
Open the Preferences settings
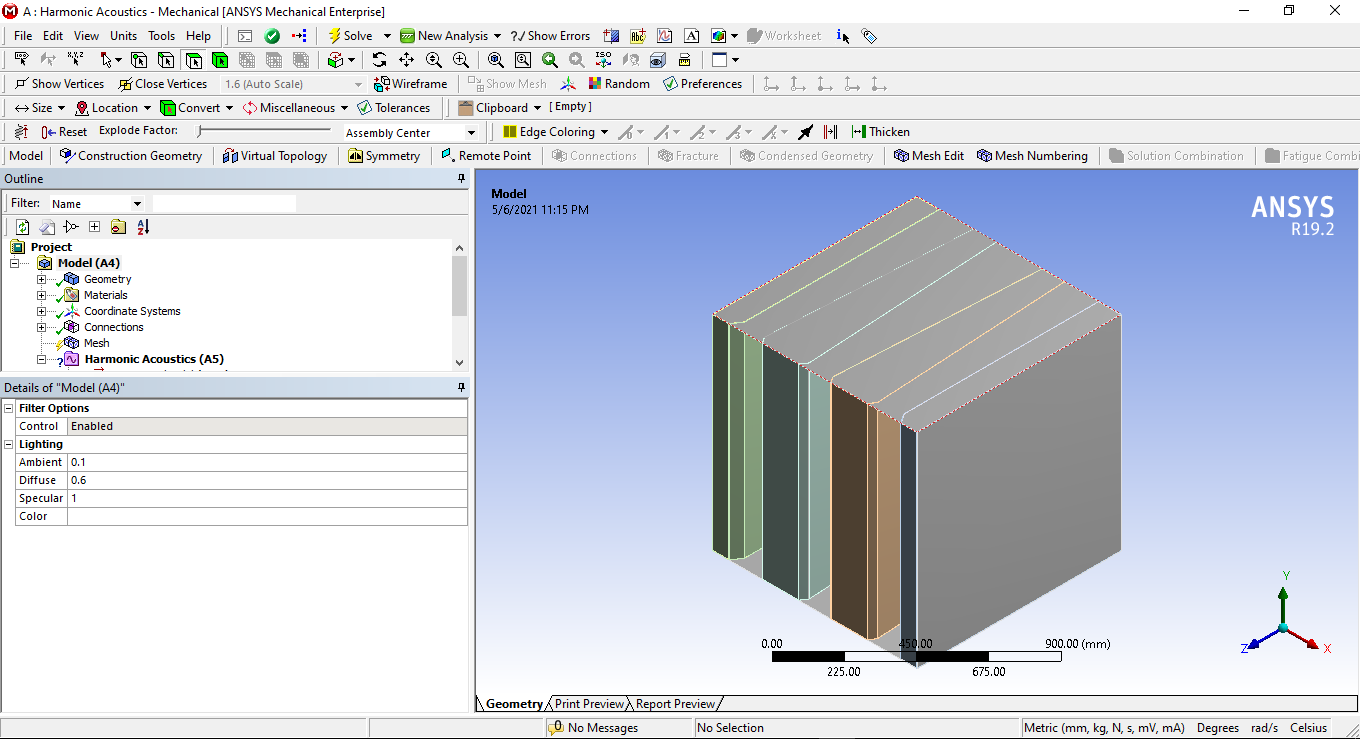tap(703, 84)
